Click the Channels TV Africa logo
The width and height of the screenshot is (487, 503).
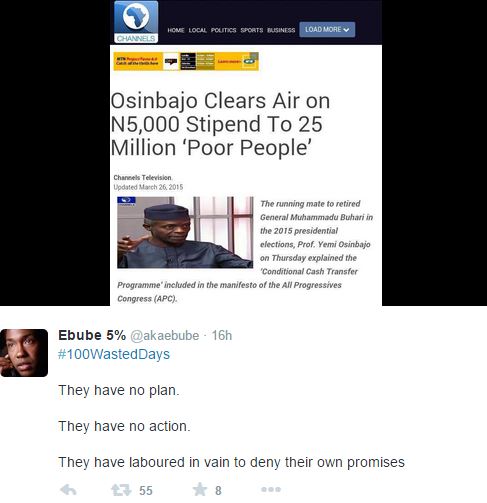pyautogui.click(x=136, y=22)
